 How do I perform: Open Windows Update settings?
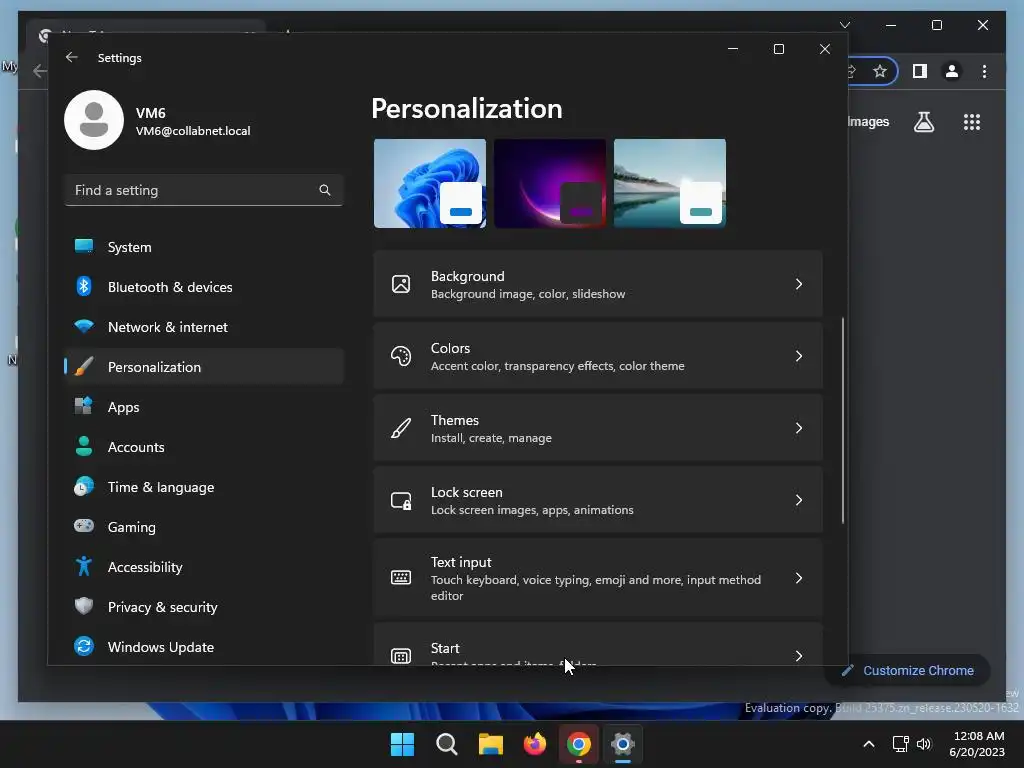204,647
